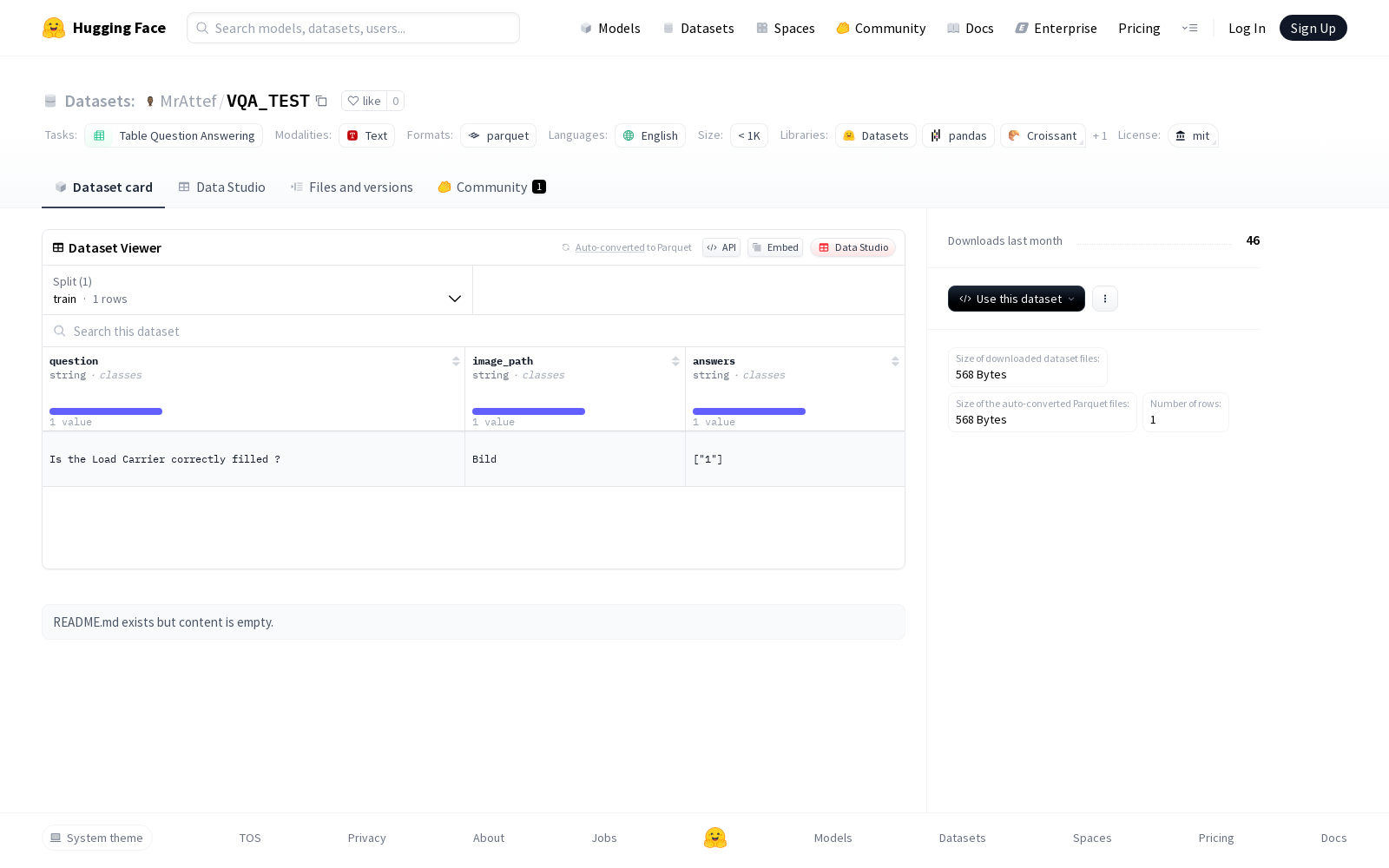Open Pricing in the top navigation
1389x868 pixels.
(x=1139, y=28)
